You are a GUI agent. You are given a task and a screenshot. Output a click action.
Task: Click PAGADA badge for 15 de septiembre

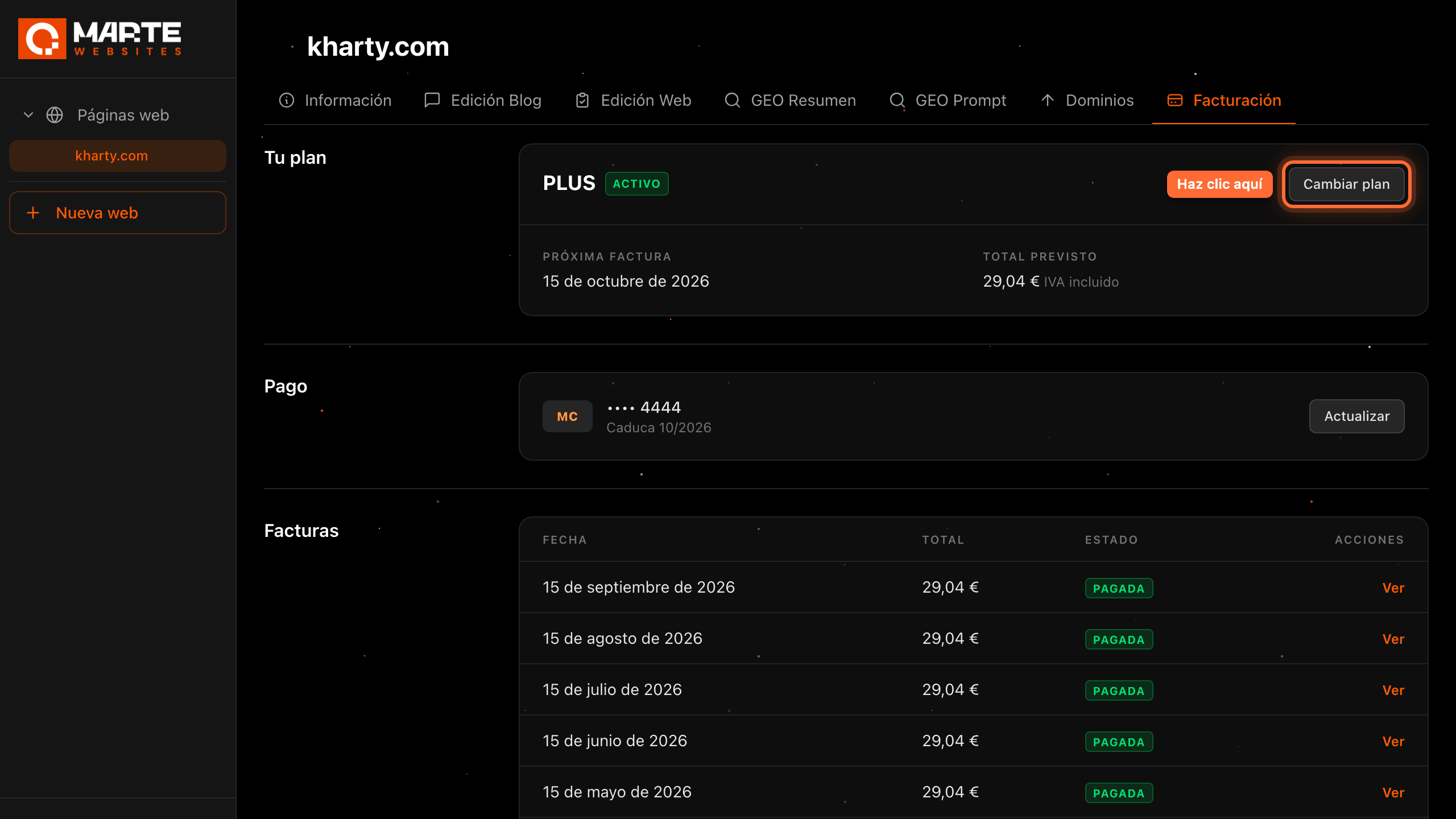click(x=1119, y=588)
